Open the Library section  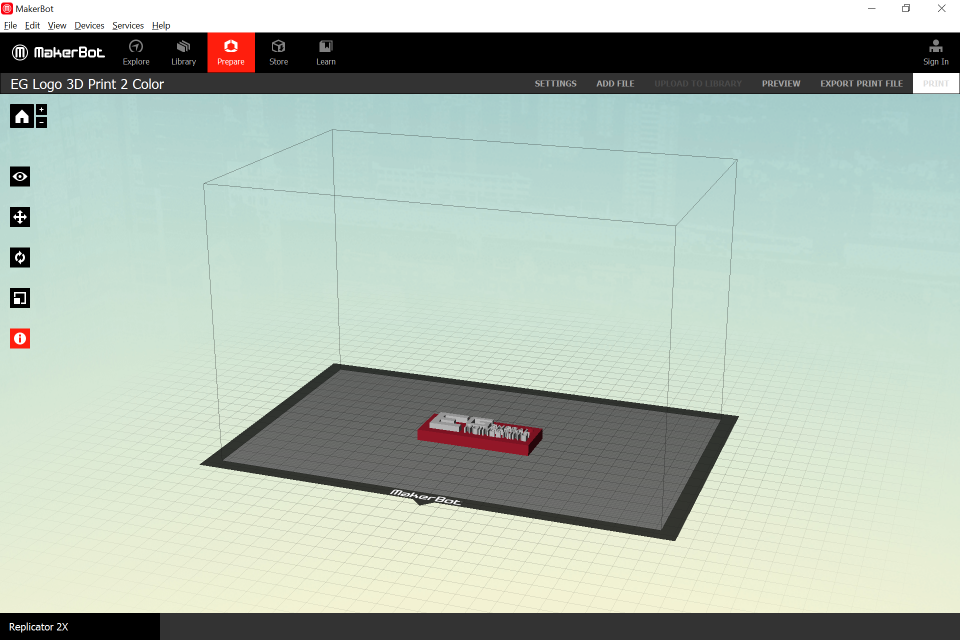coord(183,53)
